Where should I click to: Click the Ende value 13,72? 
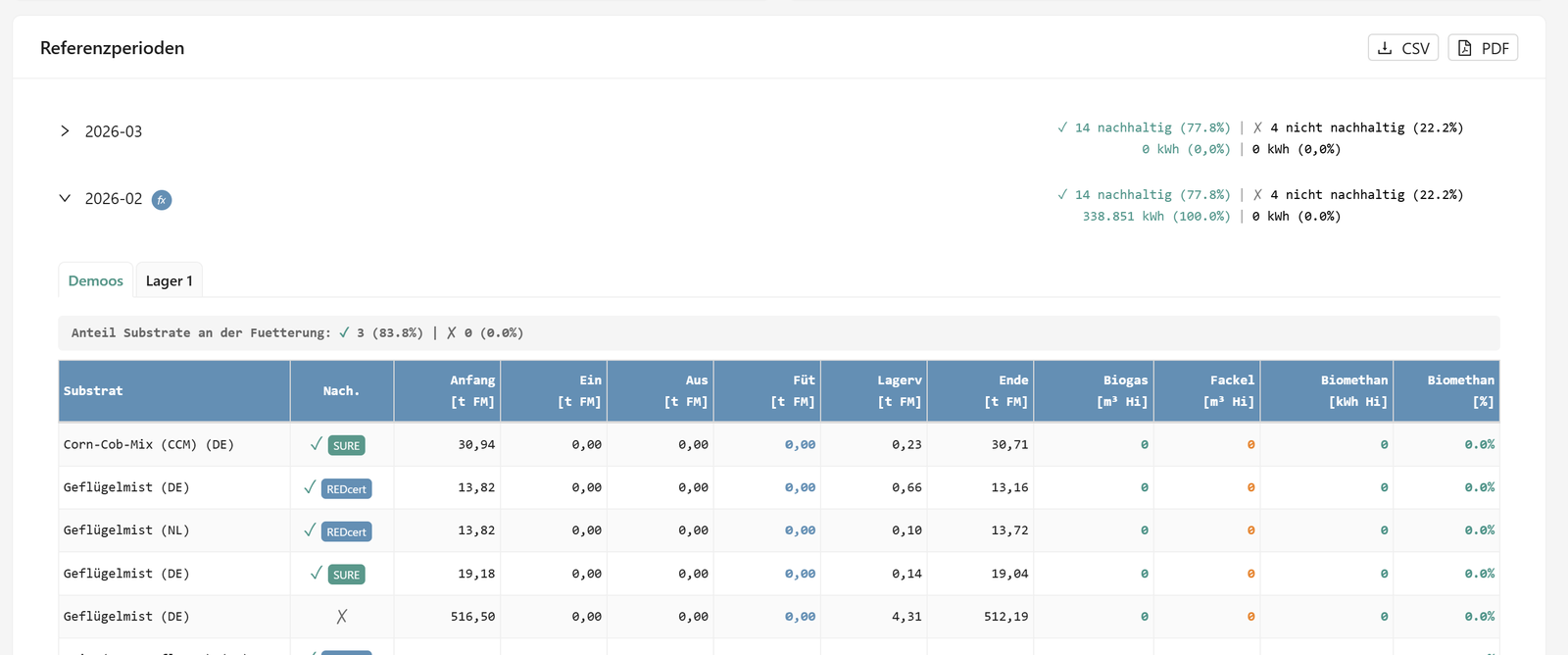tap(1009, 530)
